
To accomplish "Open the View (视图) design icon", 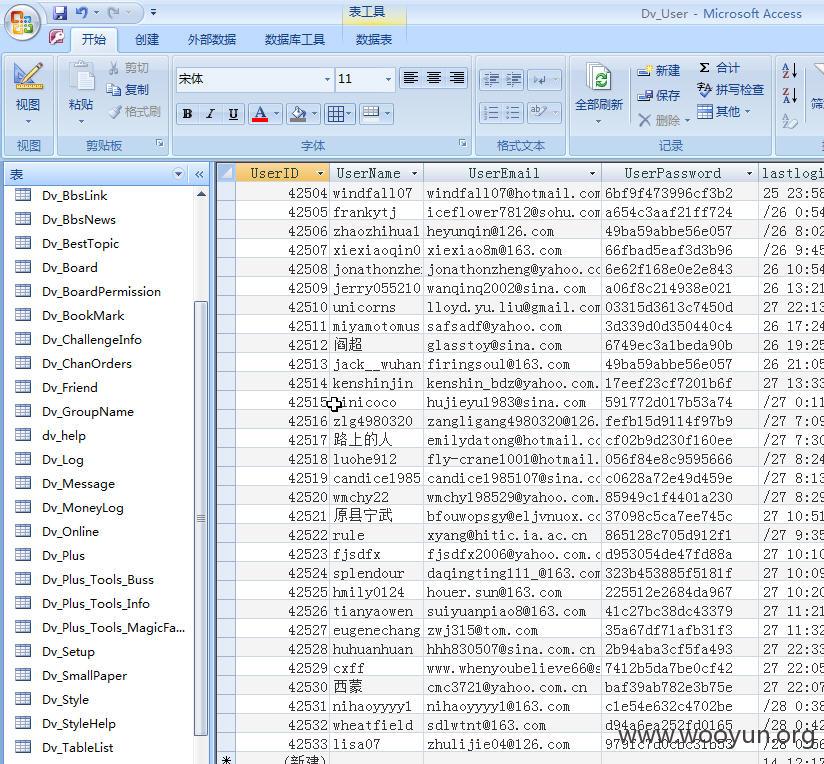I will click(x=28, y=77).
